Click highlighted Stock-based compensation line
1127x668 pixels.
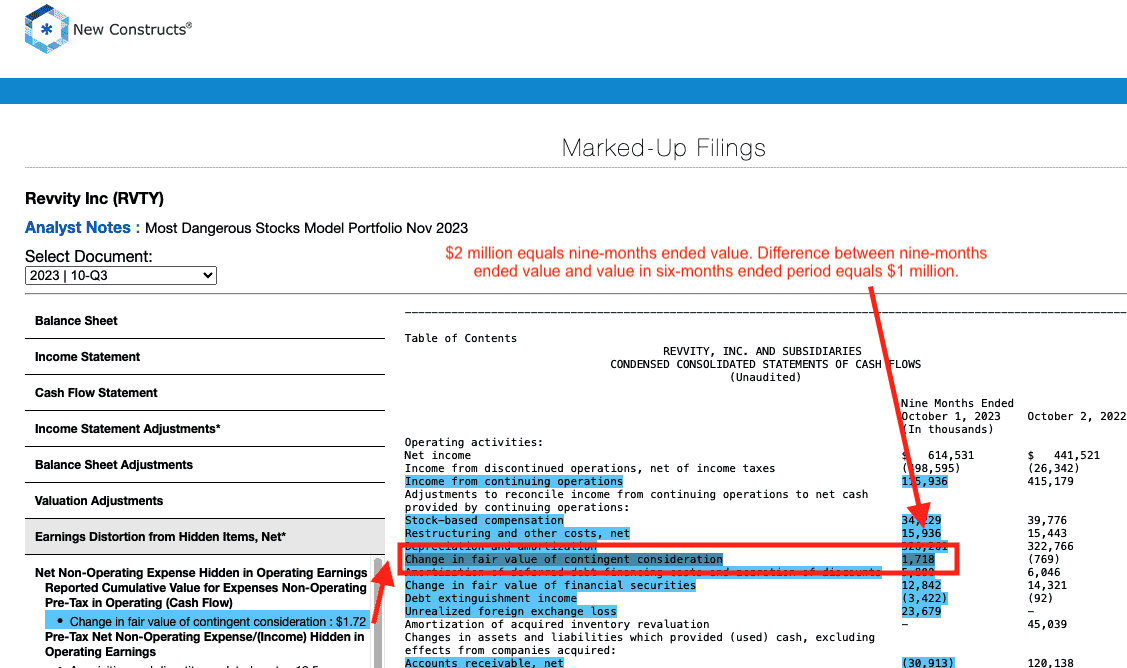click(484, 521)
